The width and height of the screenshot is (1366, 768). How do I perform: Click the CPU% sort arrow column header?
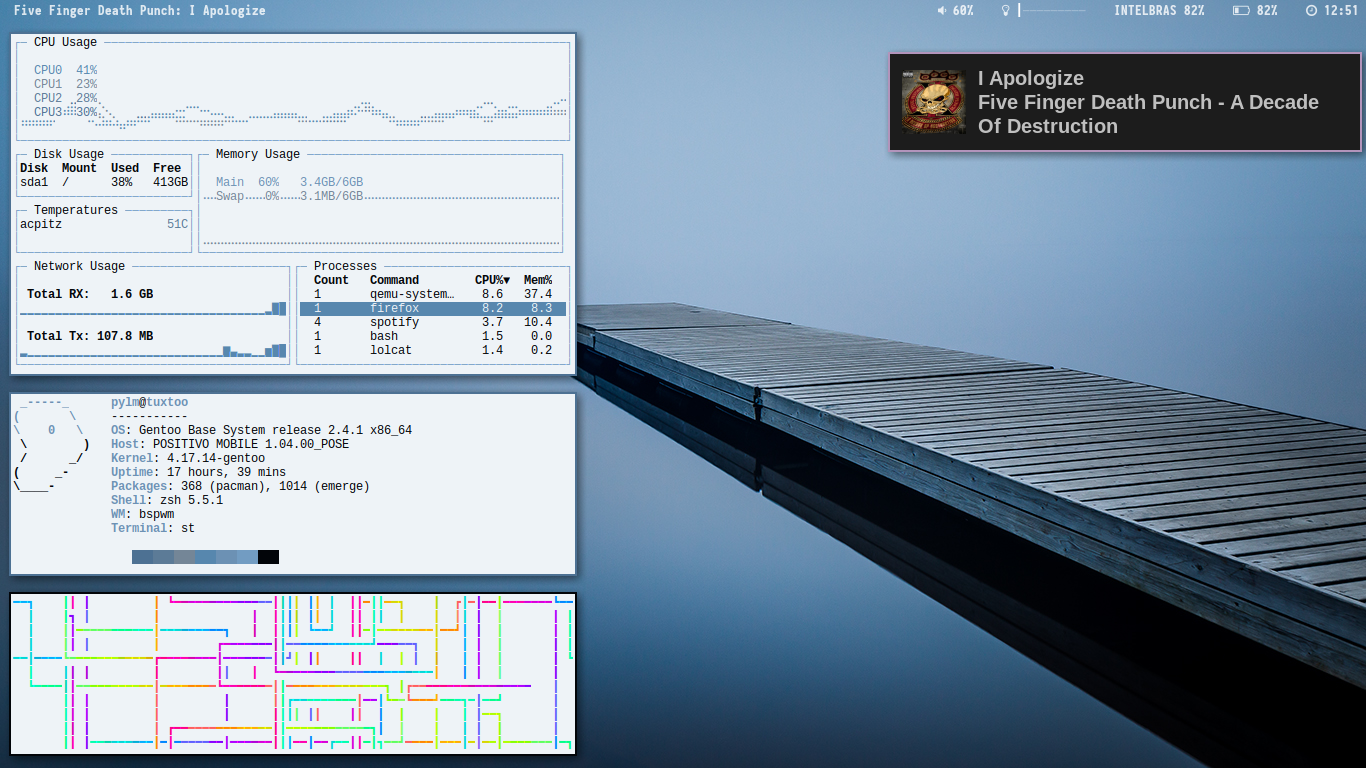pyautogui.click(x=492, y=280)
